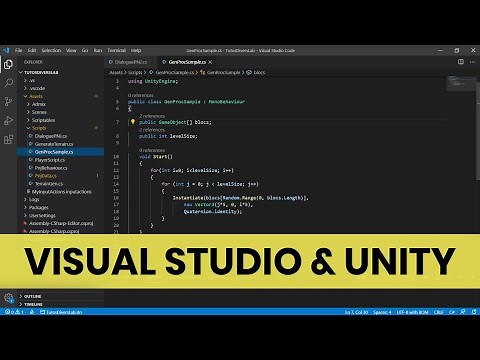Click the Assets breadcrumb segment
Viewport: 480px width, 360px height.
click(x=116, y=72)
